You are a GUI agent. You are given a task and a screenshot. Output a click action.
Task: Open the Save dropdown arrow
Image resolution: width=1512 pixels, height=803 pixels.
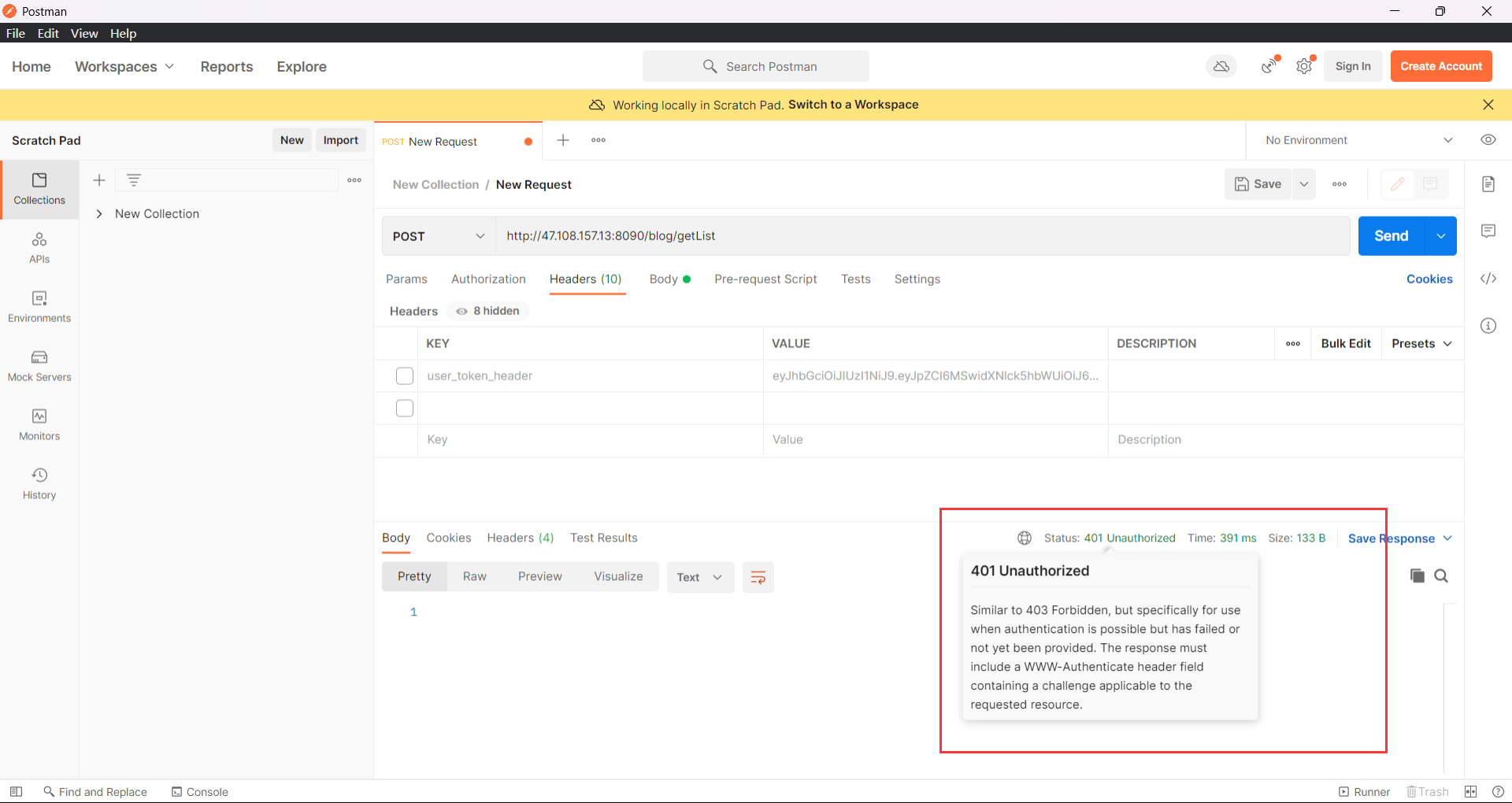coord(1304,184)
